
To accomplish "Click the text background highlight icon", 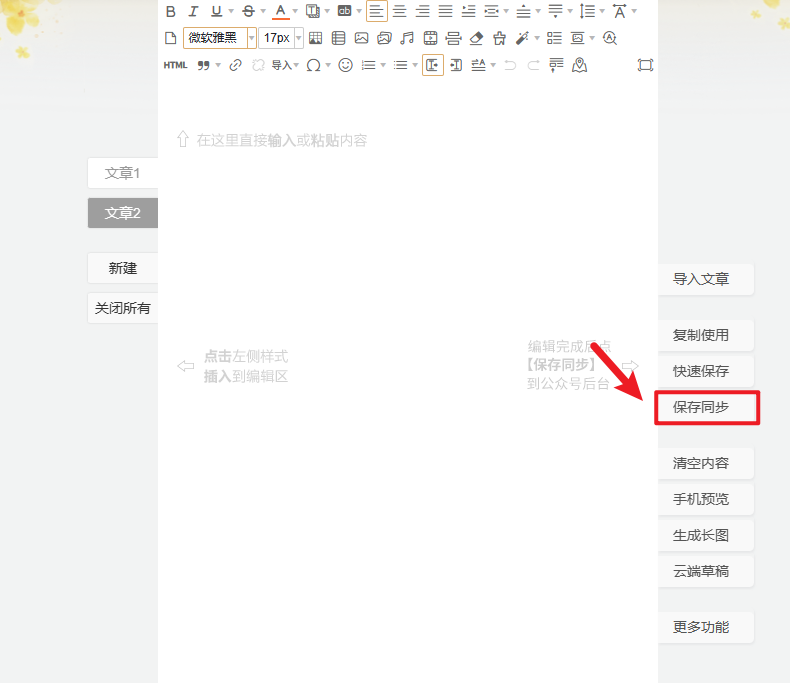I will pyautogui.click(x=345, y=11).
